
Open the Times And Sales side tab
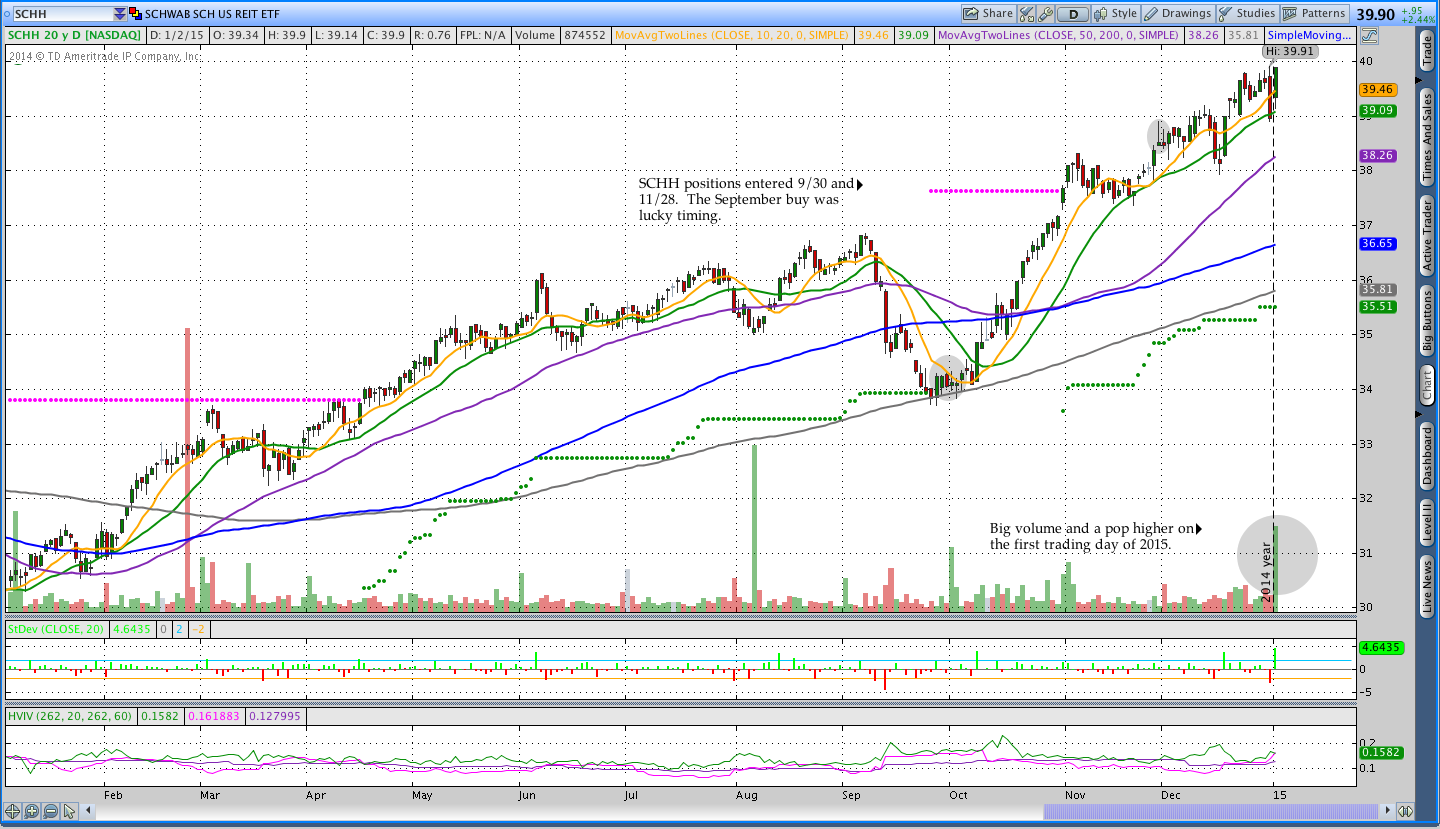[x=1427, y=136]
